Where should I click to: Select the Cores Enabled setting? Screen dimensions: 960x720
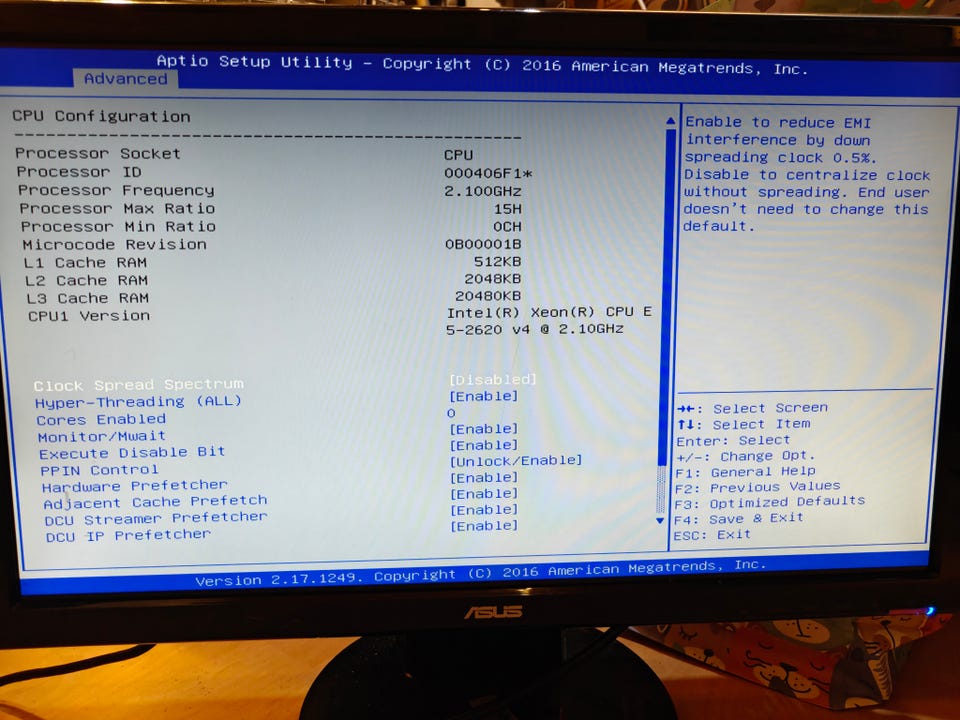point(101,419)
